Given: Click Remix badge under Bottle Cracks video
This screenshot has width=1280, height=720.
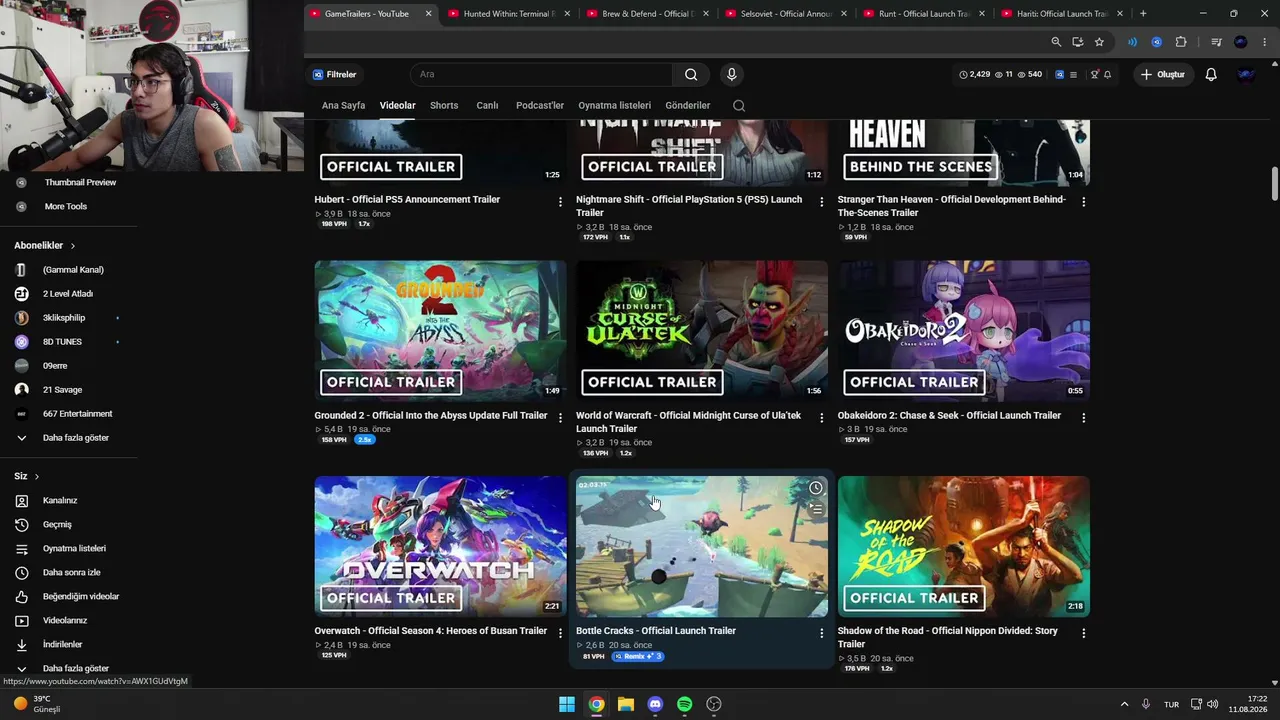Looking at the screenshot, I should pyautogui.click(x=637, y=657).
